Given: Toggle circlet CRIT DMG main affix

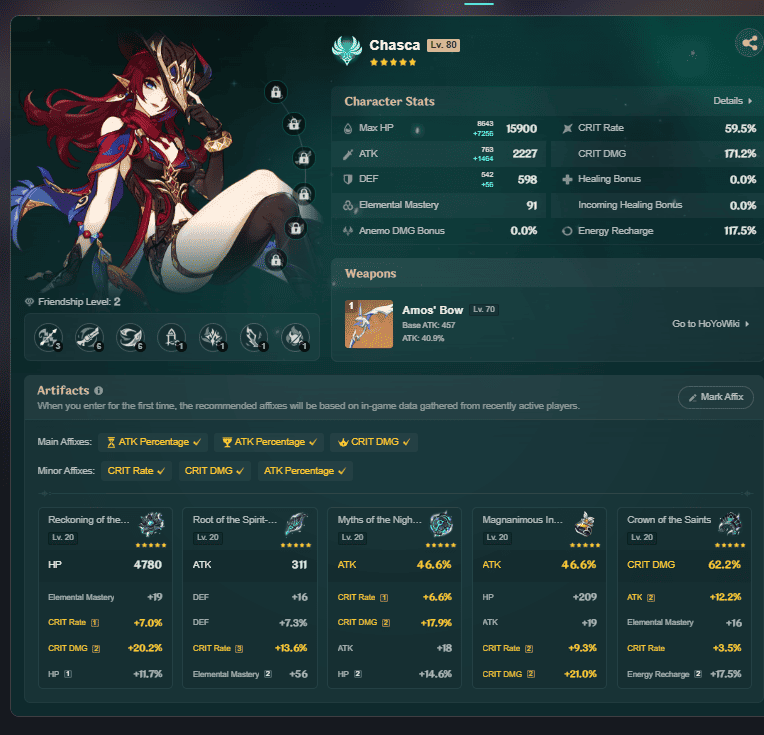Looking at the screenshot, I should [x=374, y=442].
